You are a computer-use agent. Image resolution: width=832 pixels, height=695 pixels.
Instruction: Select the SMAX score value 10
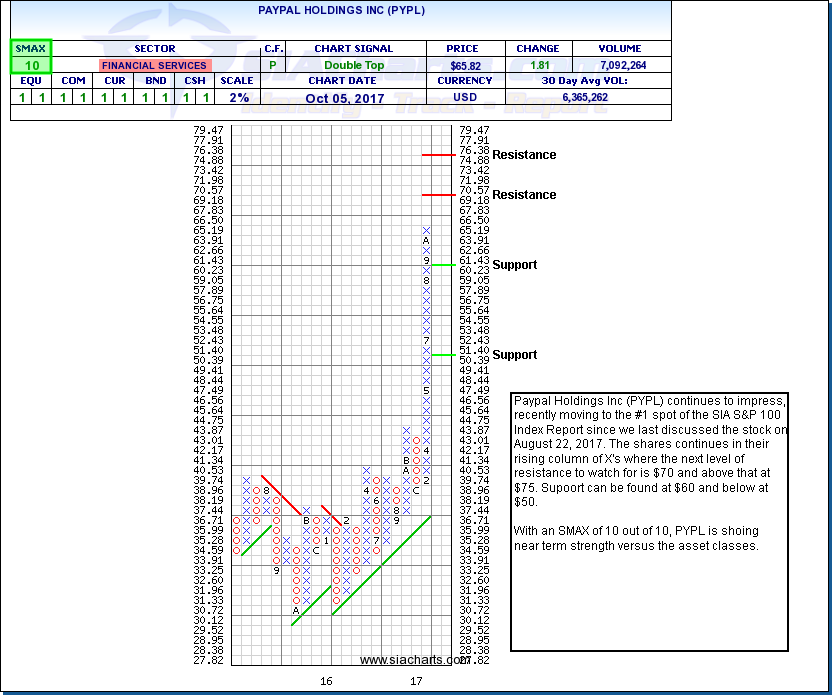pyautogui.click(x=30, y=65)
